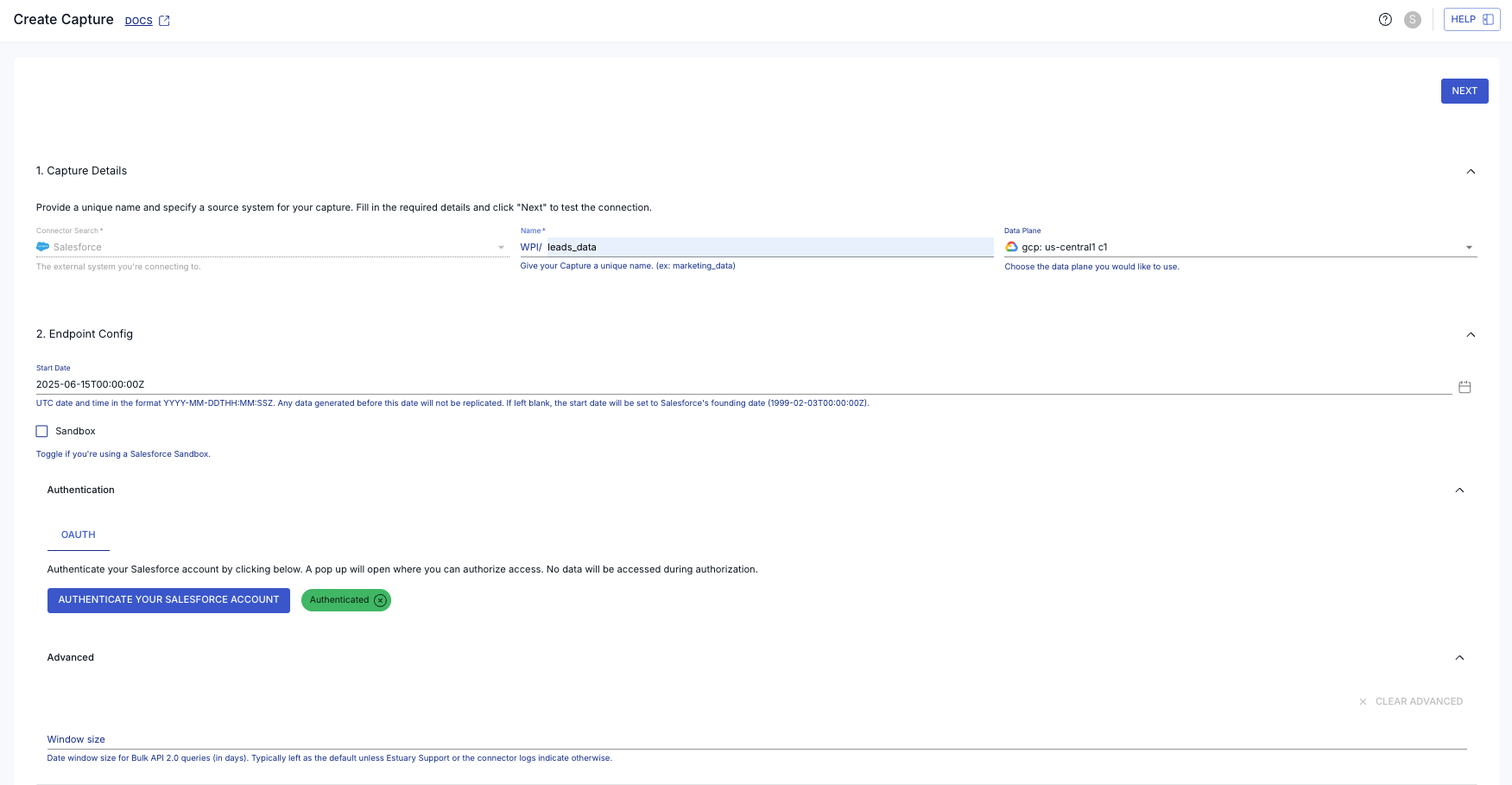Image resolution: width=1512 pixels, height=785 pixels.
Task: Open the user avatar S menu
Action: coord(1413,20)
